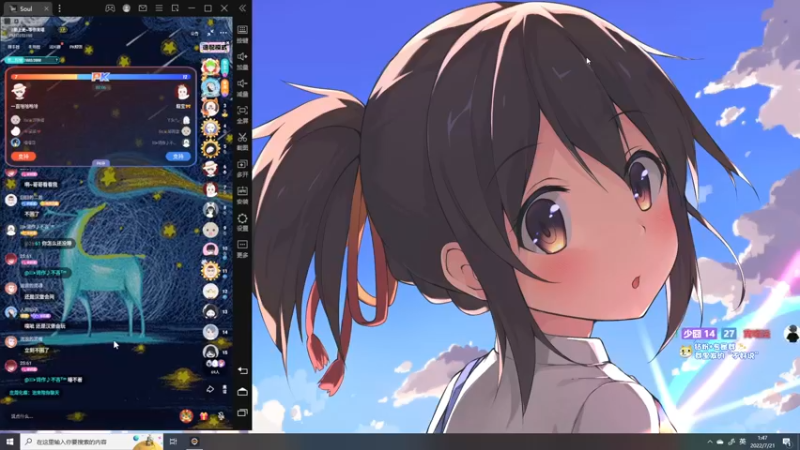Close the Soul tab
Image resolution: width=800 pixels, height=450 pixels.
(46, 8)
